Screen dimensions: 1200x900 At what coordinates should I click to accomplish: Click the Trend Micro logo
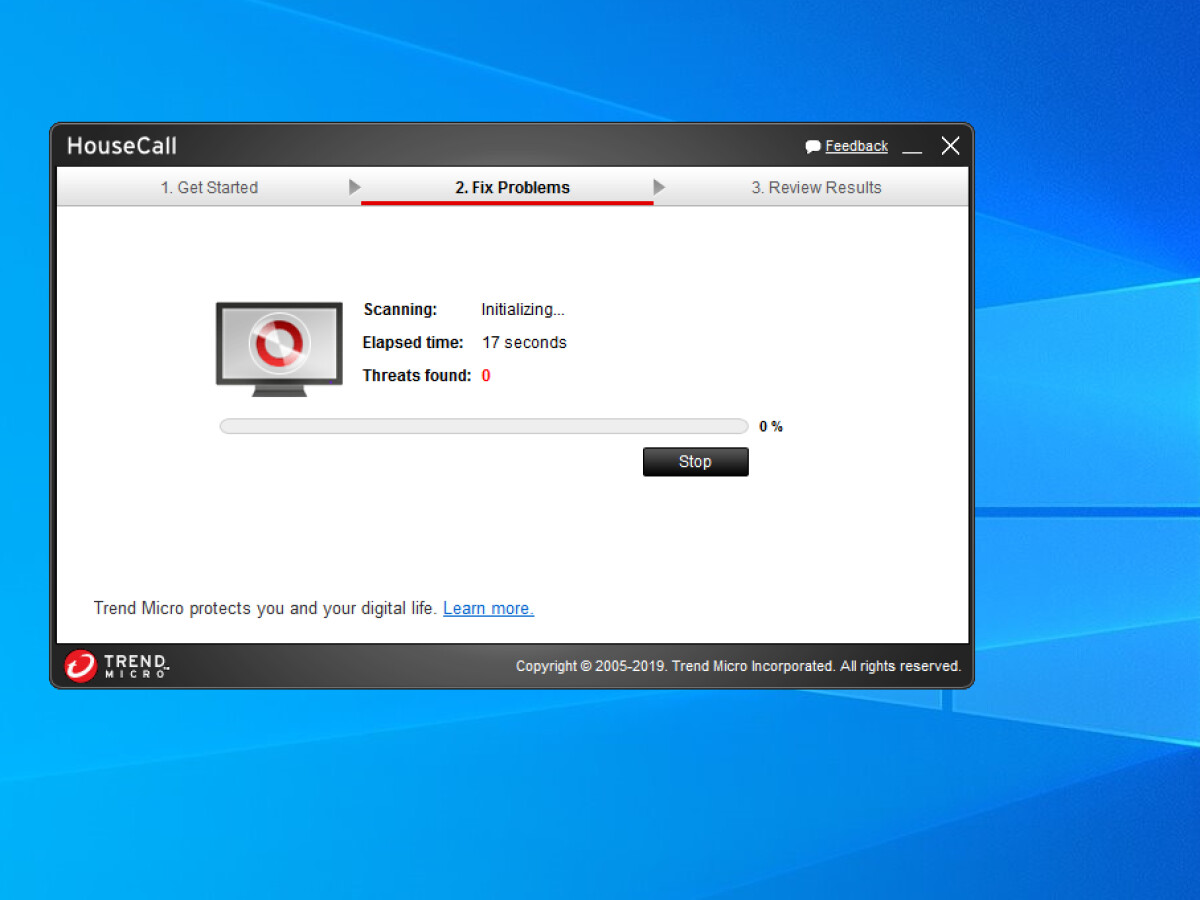click(117, 666)
